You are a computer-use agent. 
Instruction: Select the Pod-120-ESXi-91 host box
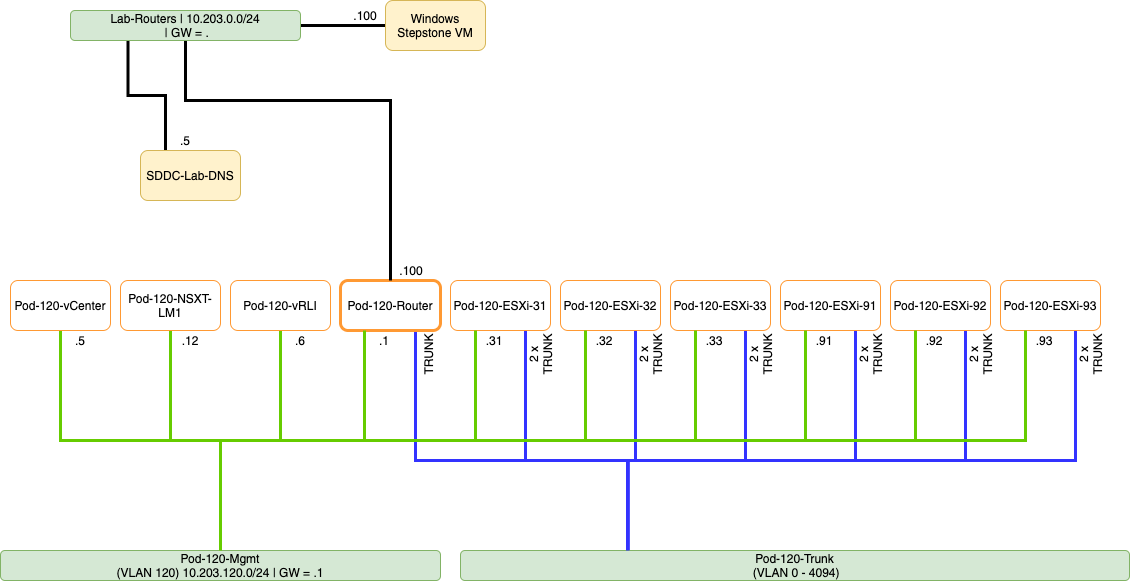(830, 305)
